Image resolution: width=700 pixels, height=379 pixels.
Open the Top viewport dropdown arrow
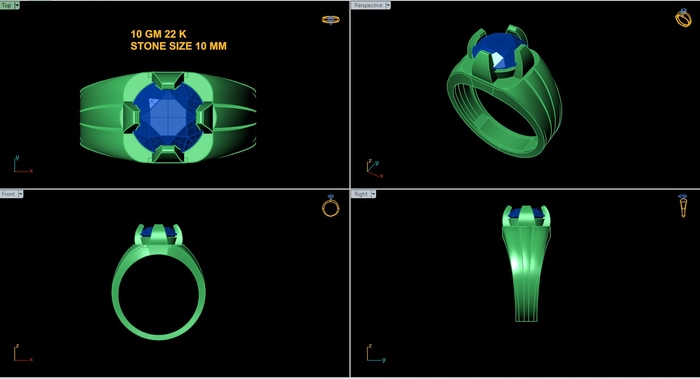[x=17, y=5]
